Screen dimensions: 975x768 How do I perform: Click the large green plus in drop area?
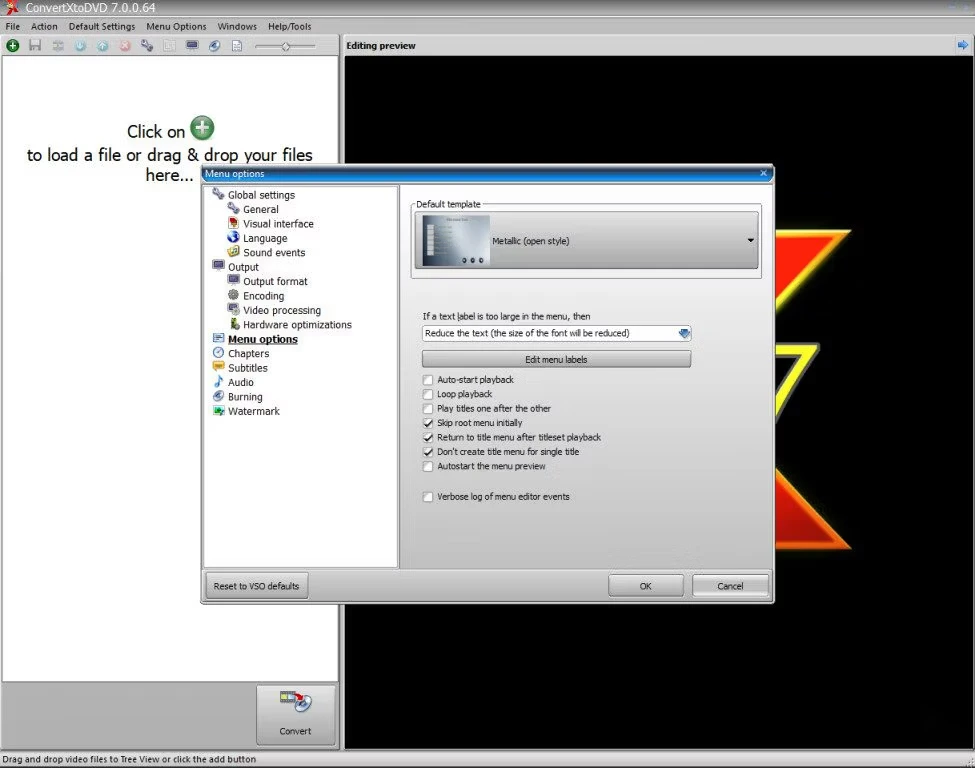tap(202, 128)
